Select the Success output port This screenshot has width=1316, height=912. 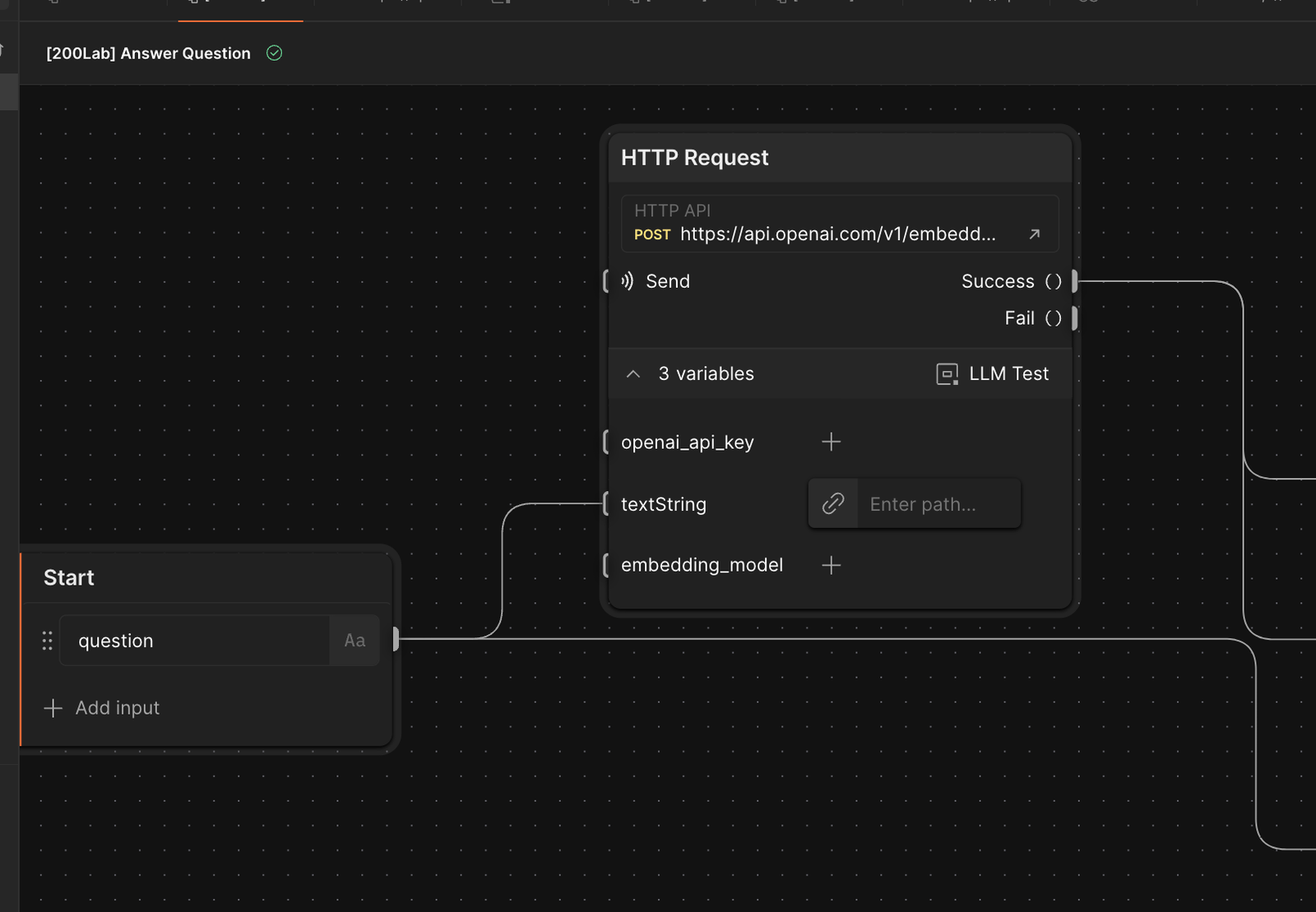pos(1074,281)
